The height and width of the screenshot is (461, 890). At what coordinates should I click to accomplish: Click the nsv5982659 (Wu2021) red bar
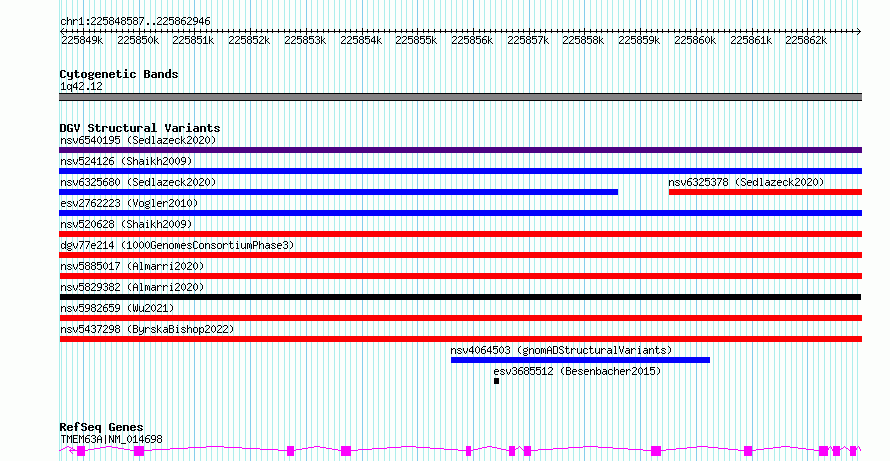[460, 318]
